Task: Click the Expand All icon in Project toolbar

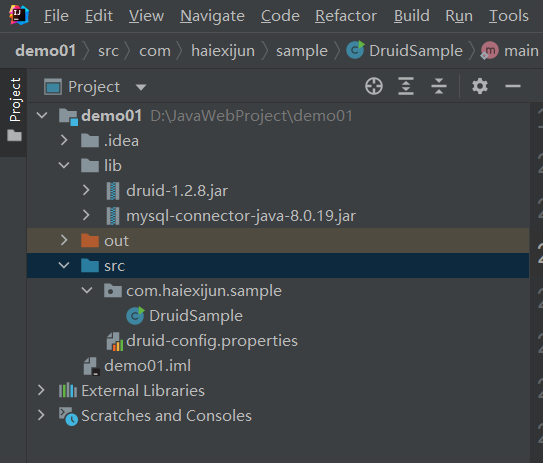Action: 406,86
